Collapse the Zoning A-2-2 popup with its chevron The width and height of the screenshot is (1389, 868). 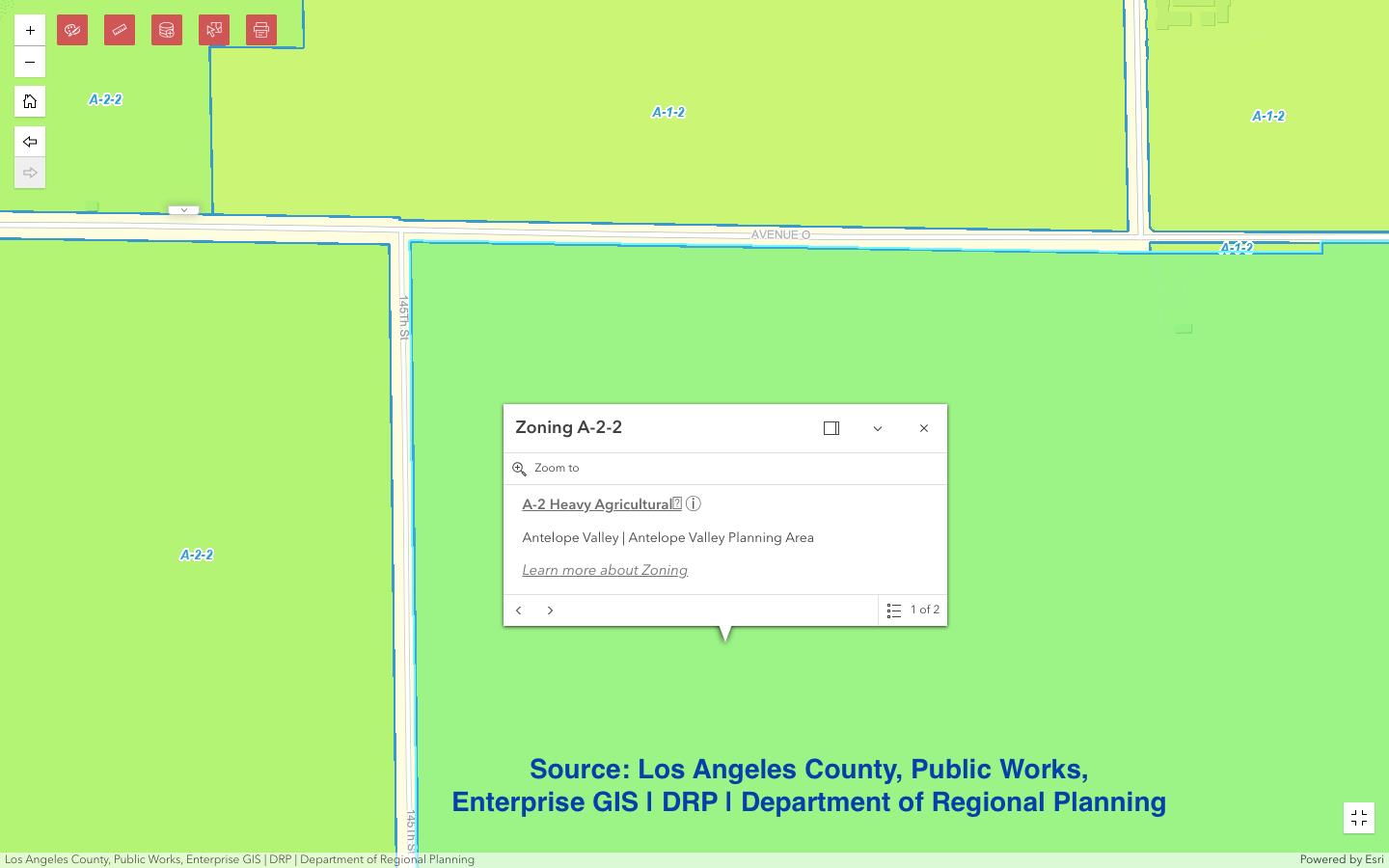click(x=877, y=428)
